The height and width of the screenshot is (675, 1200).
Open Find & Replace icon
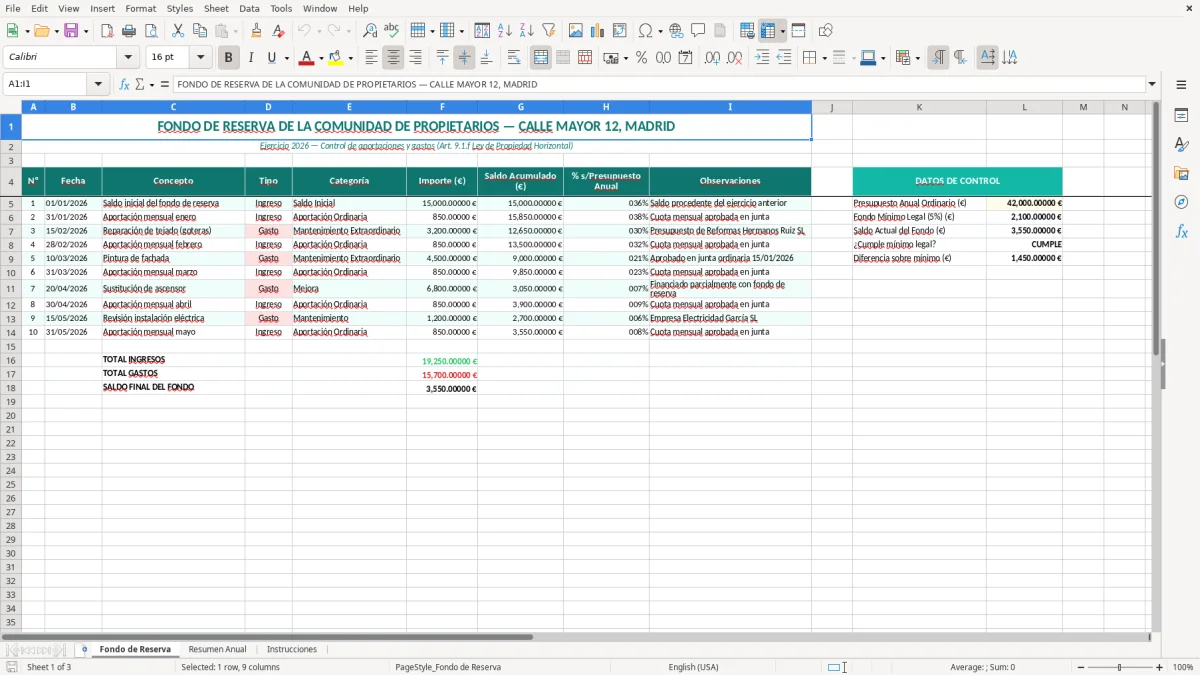point(370,31)
